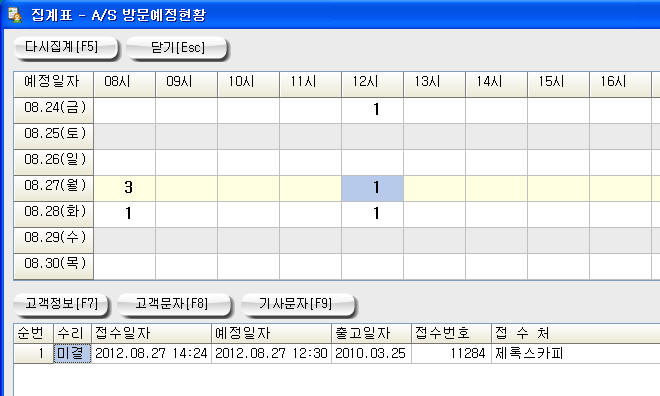Select the 08.25(토) date row header
Viewport: 660px width, 396px height.
click(x=53, y=136)
